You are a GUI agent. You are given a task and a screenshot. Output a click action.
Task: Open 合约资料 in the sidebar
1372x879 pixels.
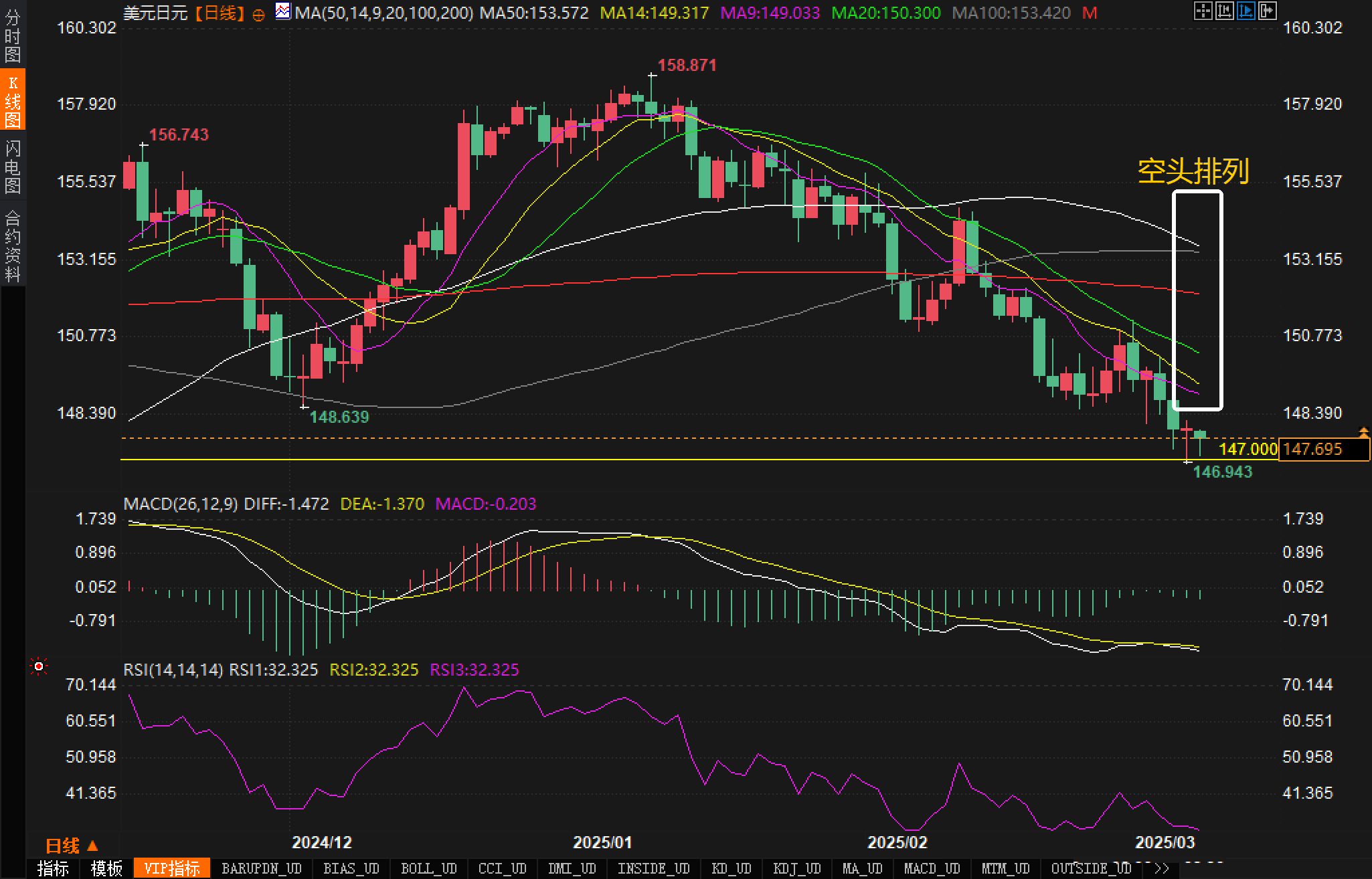13,245
